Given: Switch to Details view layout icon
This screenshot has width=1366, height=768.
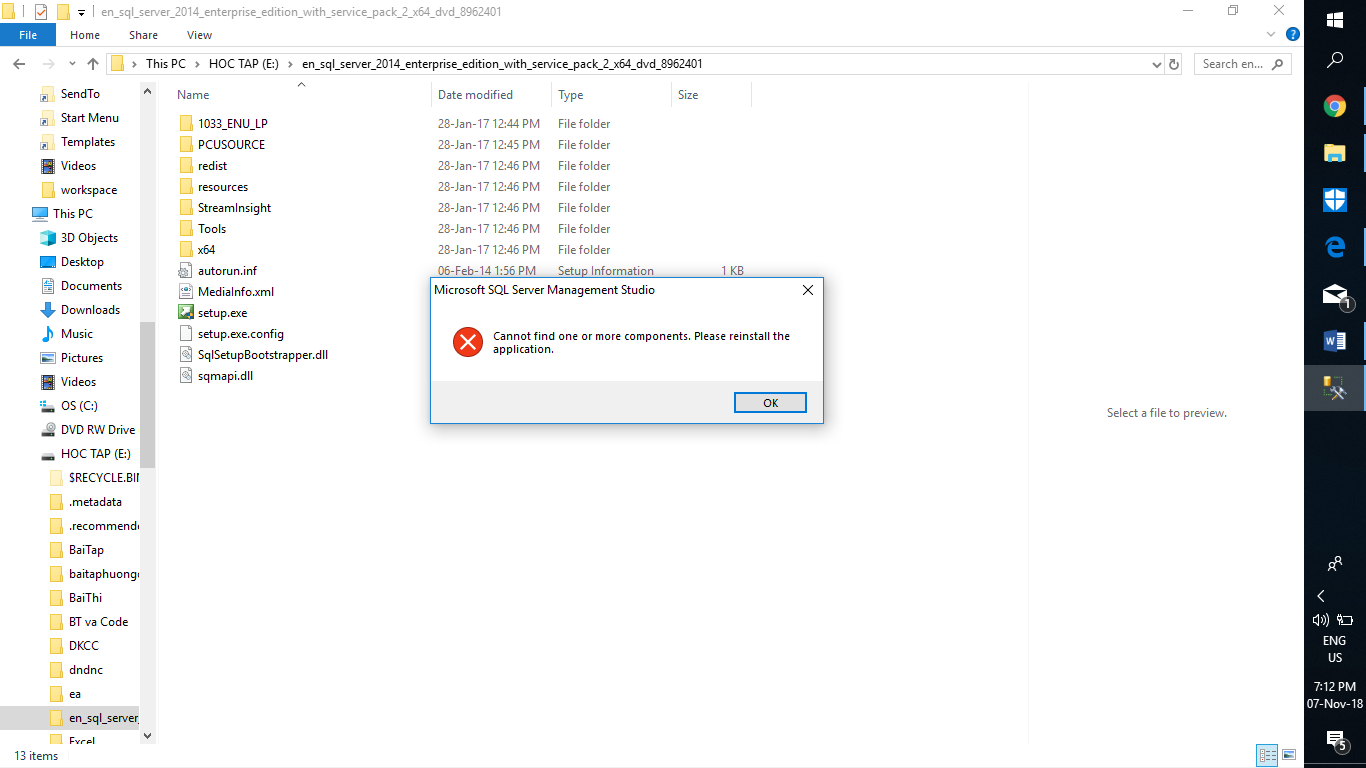Looking at the screenshot, I should [x=1267, y=755].
